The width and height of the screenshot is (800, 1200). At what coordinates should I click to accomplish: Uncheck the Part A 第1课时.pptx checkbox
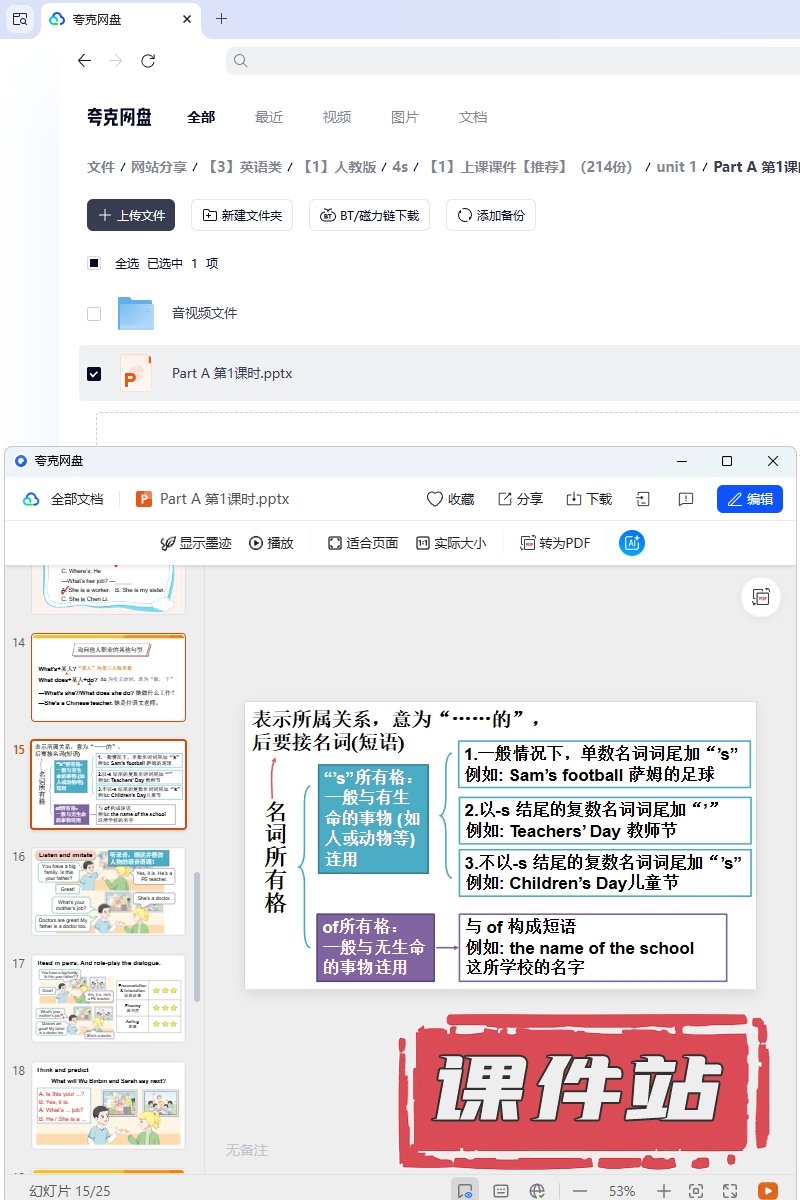[94, 374]
